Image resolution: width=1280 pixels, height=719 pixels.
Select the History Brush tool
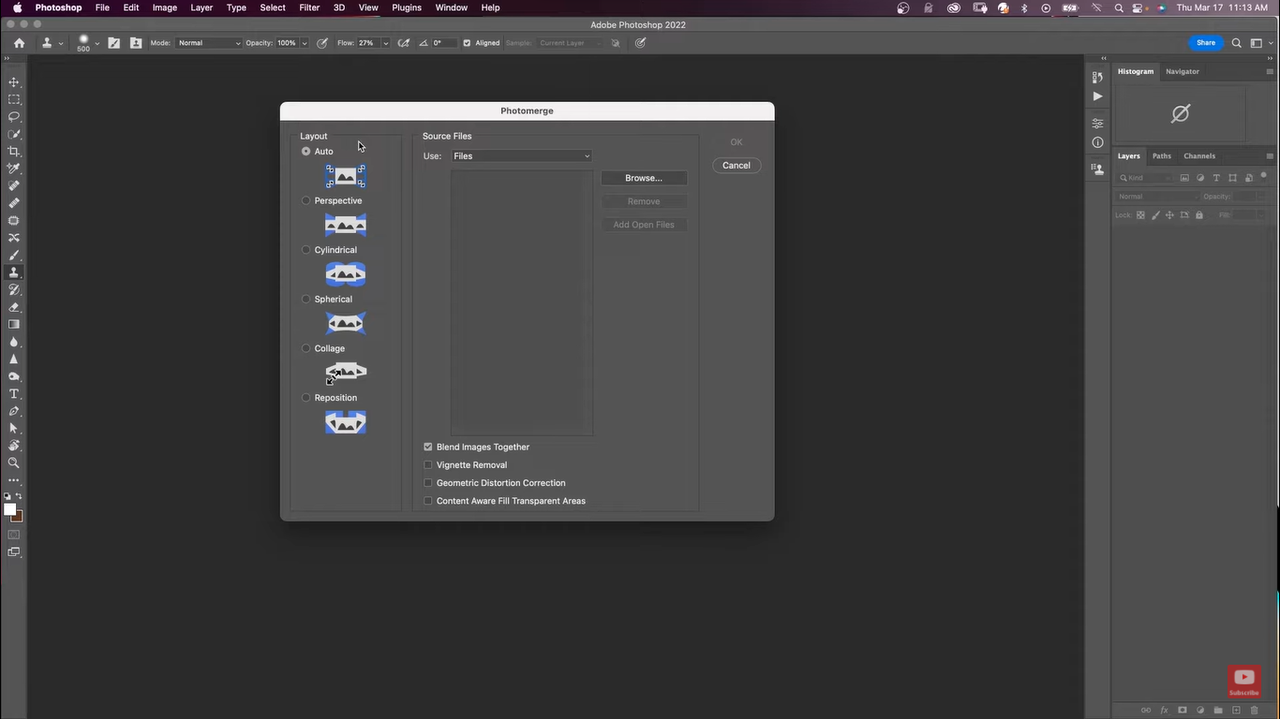(x=14, y=290)
